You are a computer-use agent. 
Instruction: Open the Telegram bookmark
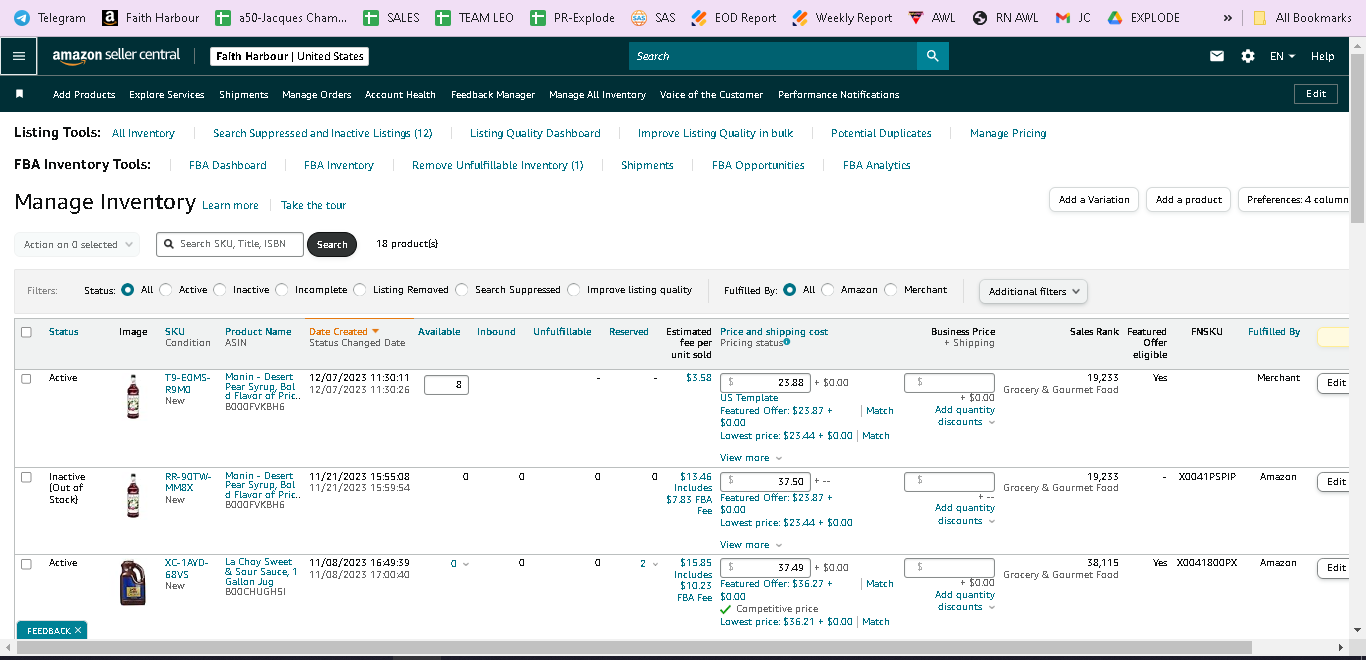(x=49, y=17)
